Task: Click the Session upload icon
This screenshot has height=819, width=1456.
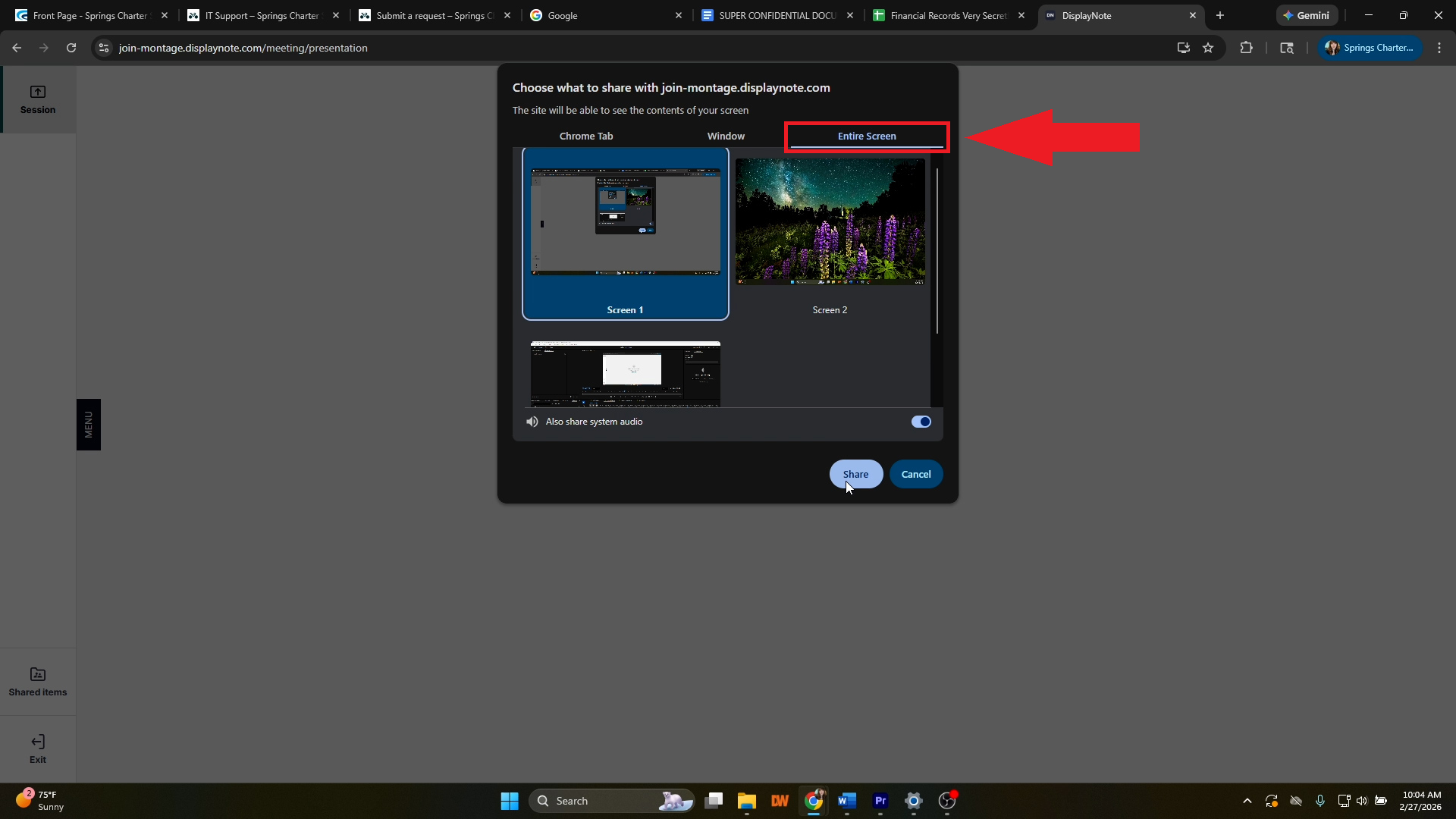Action: (38, 93)
